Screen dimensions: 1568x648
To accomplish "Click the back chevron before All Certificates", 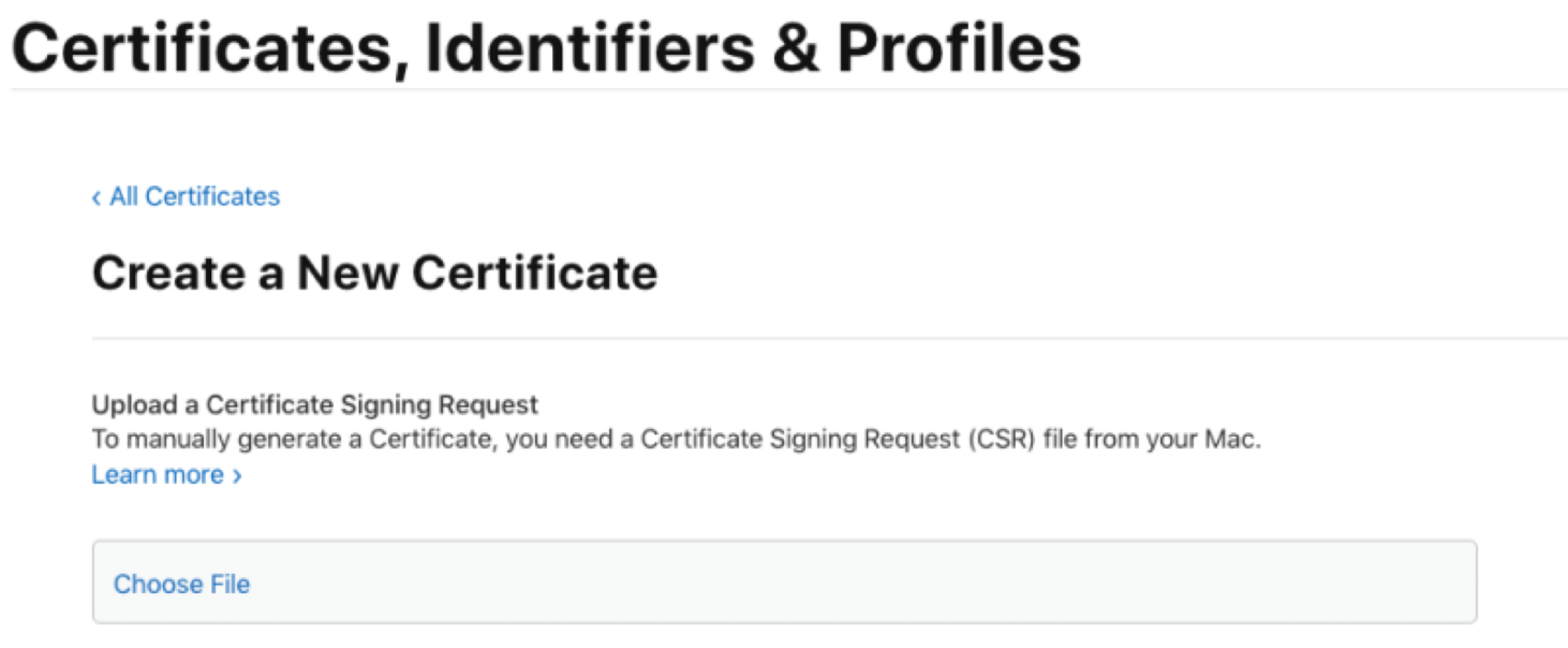I will coord(96,198).
